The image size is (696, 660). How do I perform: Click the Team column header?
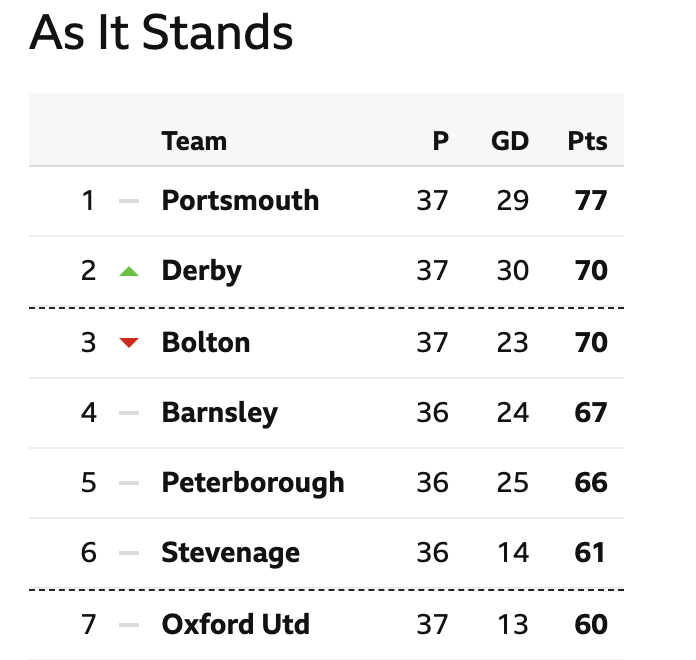(194, 142)
